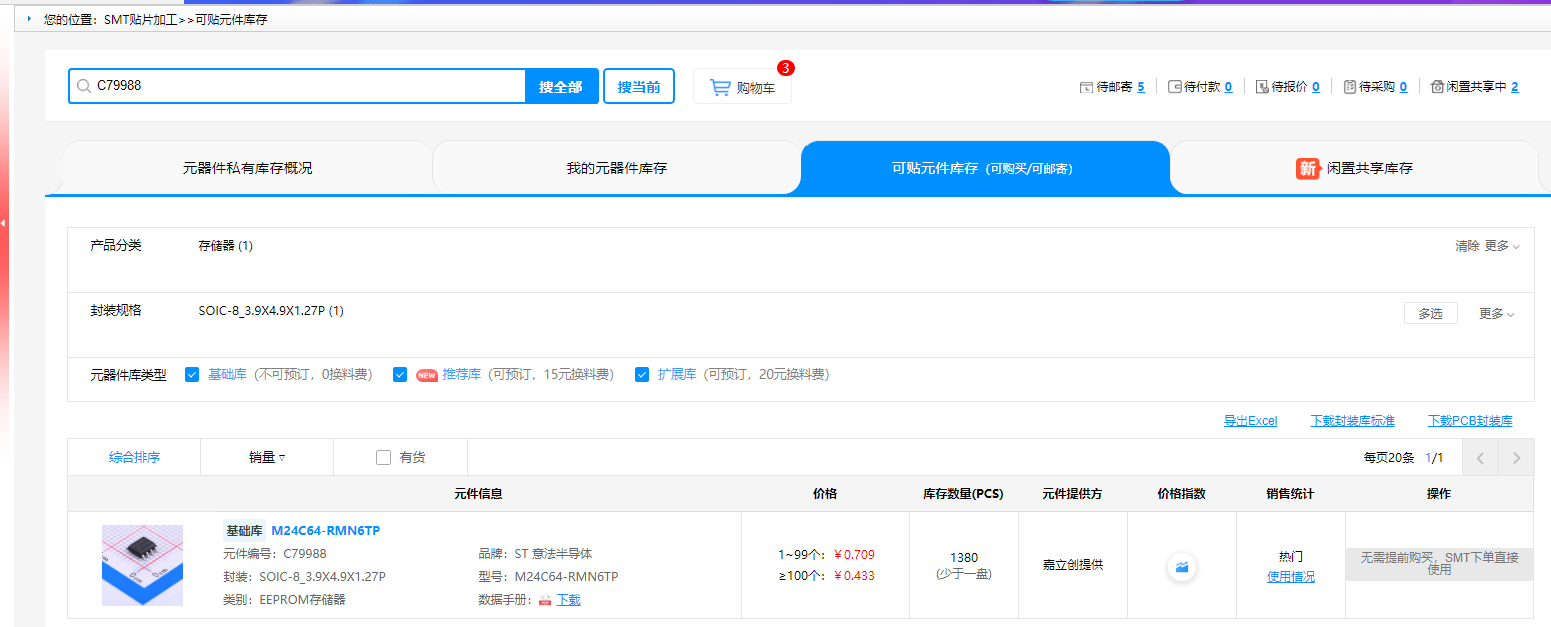Screen dimensions: 1551x627
Task: Expand 更多 in the 产品分类 row
Action: click(1501, 246)
